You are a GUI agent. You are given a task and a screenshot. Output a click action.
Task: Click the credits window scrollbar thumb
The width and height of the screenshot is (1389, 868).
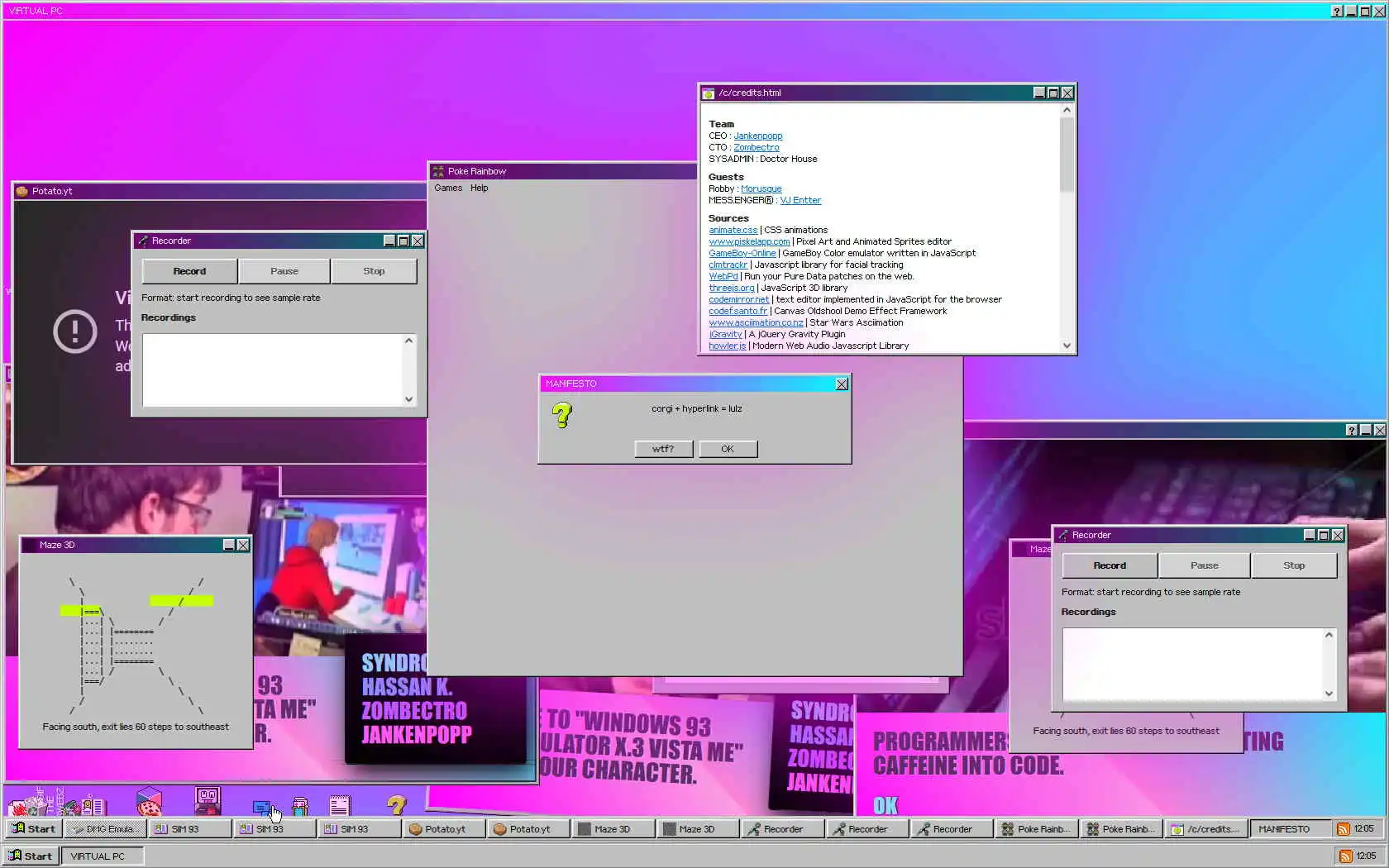(1067, 154)
